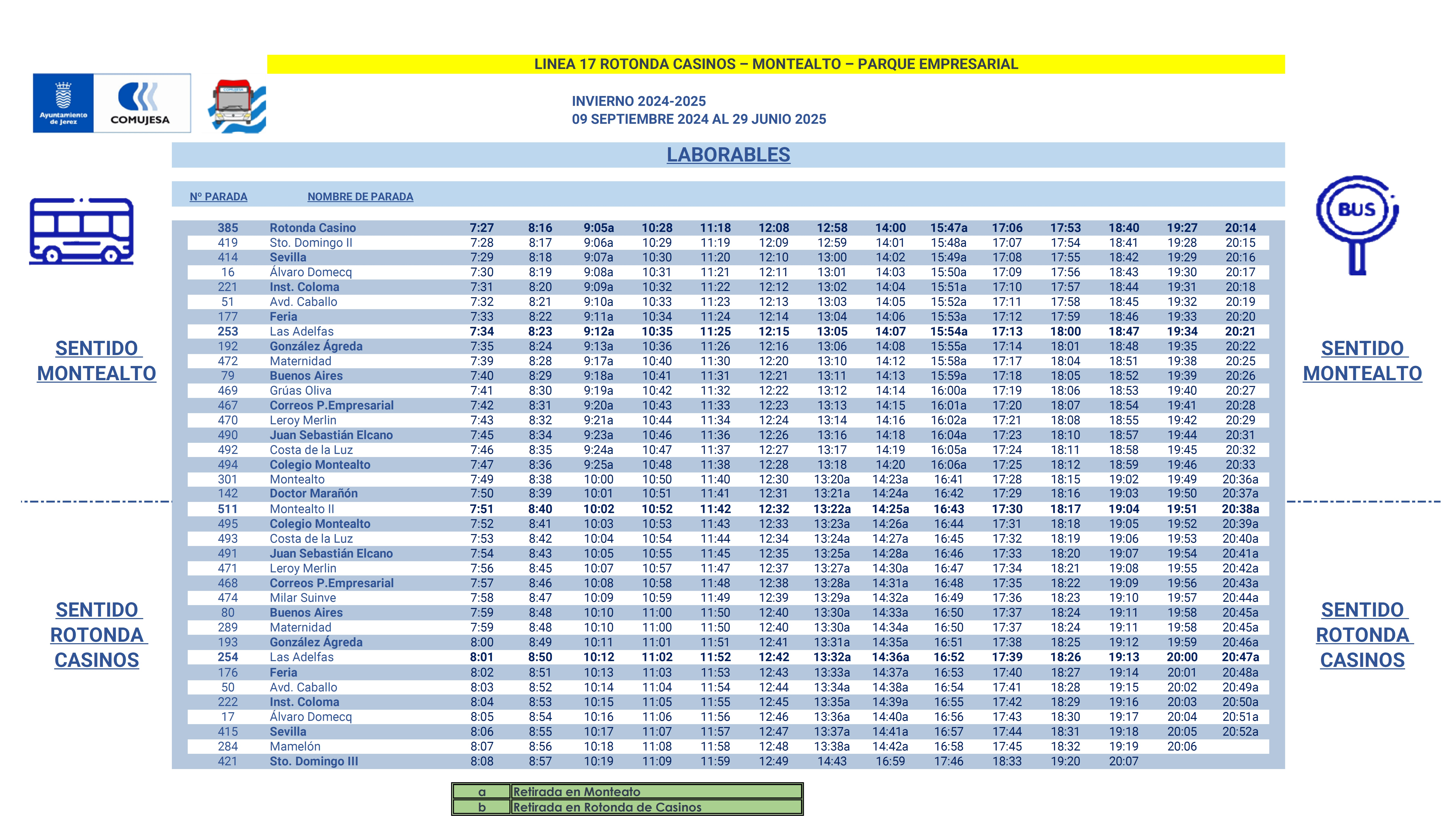Click stop number 472 for Maternidad
This screenshot has height=816, width=1456.
click(228, 361)
